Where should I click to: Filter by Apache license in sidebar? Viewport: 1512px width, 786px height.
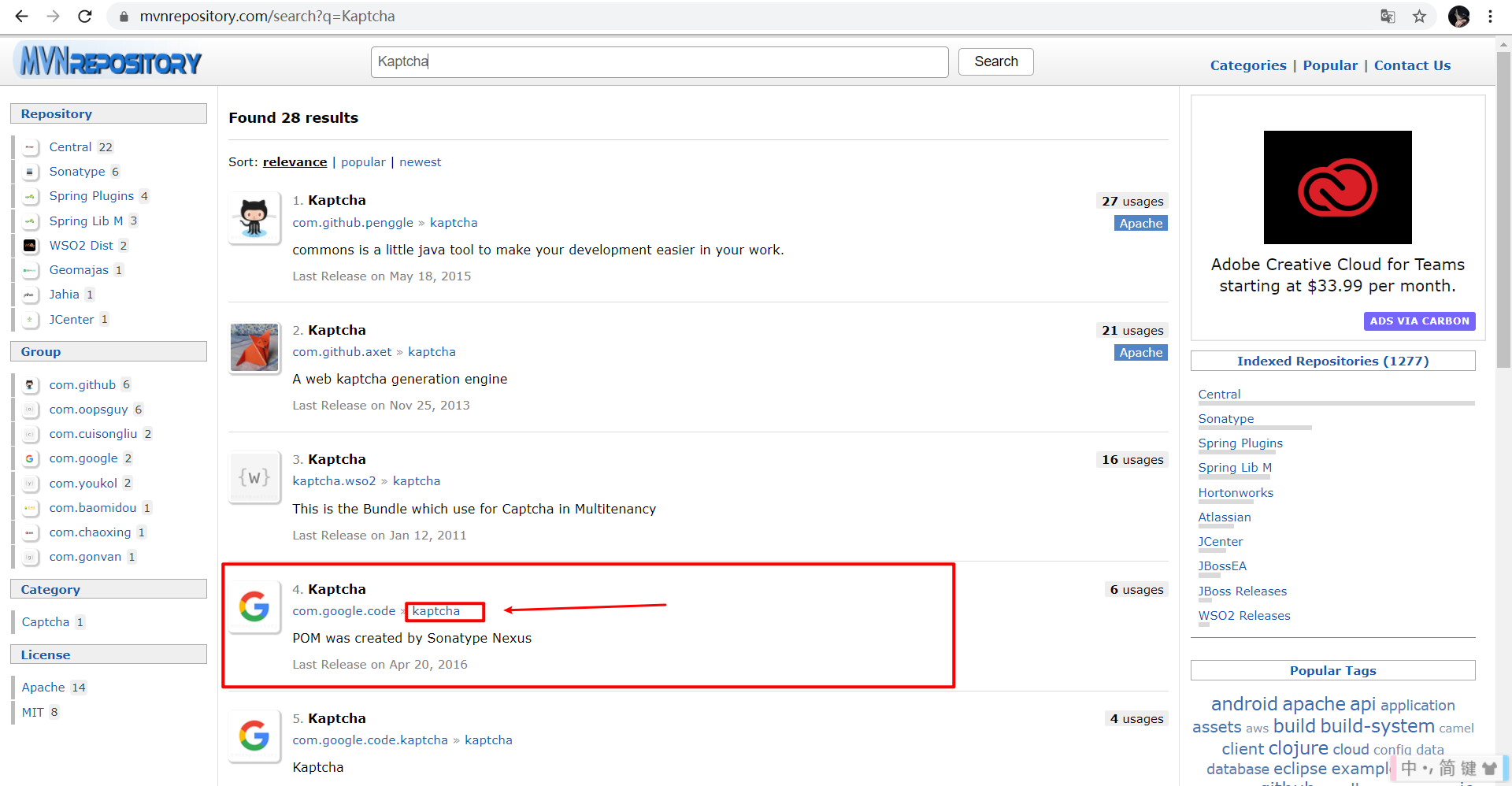[x=43, y=688]
